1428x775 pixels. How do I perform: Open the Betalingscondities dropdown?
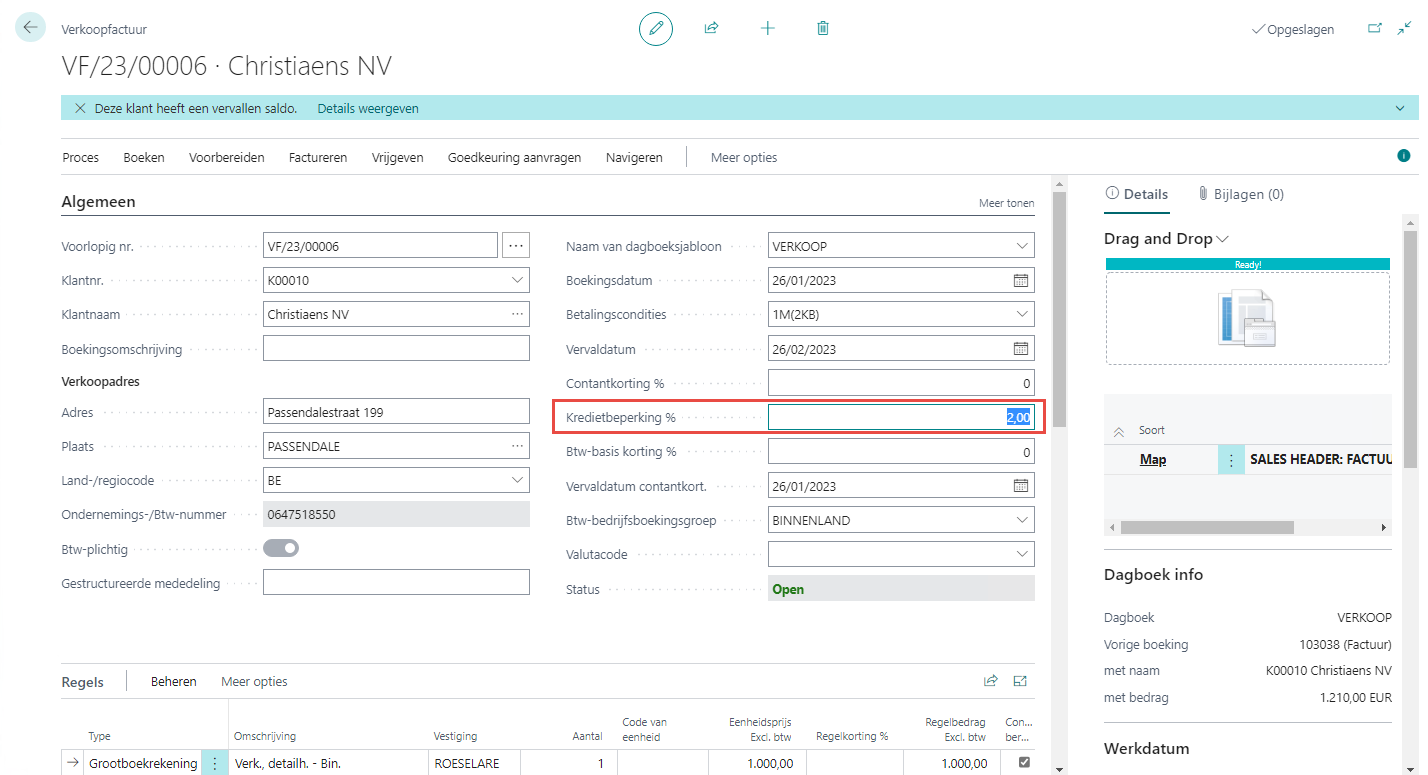[1021, 315]
